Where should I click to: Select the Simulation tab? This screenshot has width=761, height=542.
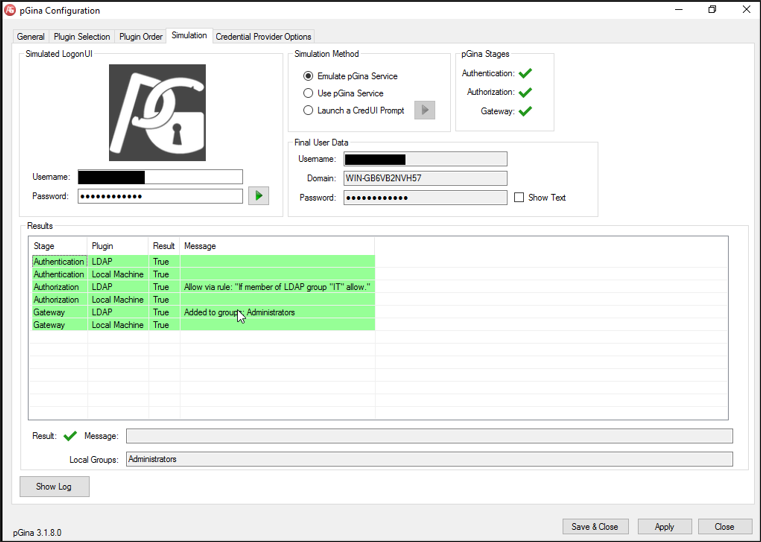189,35
